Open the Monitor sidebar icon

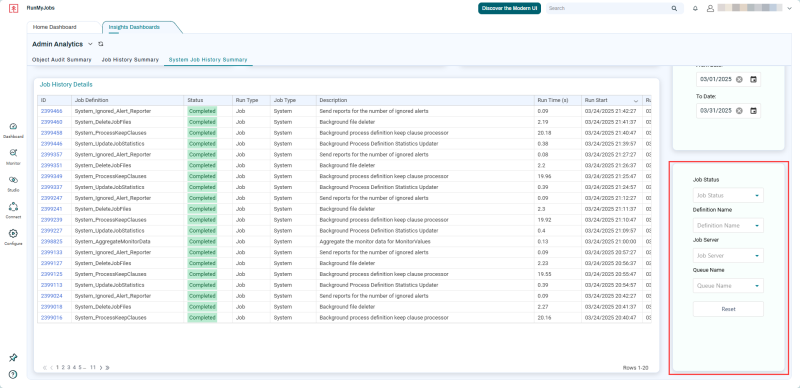click(x=14, y=153)
